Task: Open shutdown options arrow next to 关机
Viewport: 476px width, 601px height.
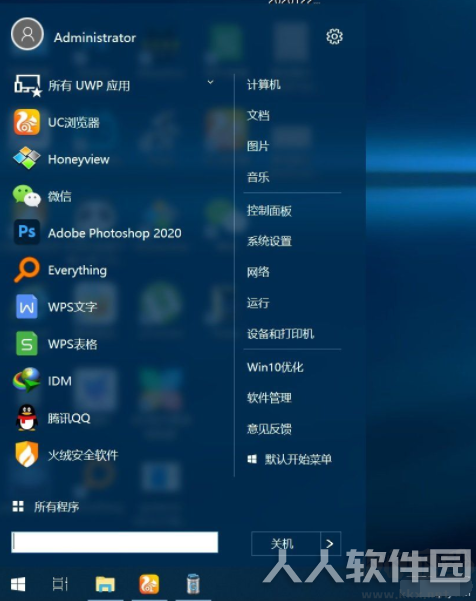Action: 330,543
